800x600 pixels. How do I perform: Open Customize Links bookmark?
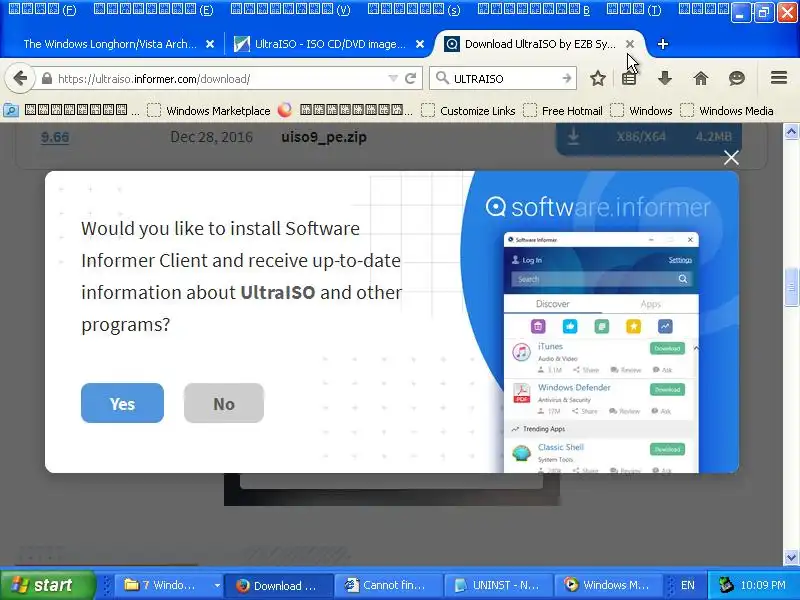tap(468, 111)
